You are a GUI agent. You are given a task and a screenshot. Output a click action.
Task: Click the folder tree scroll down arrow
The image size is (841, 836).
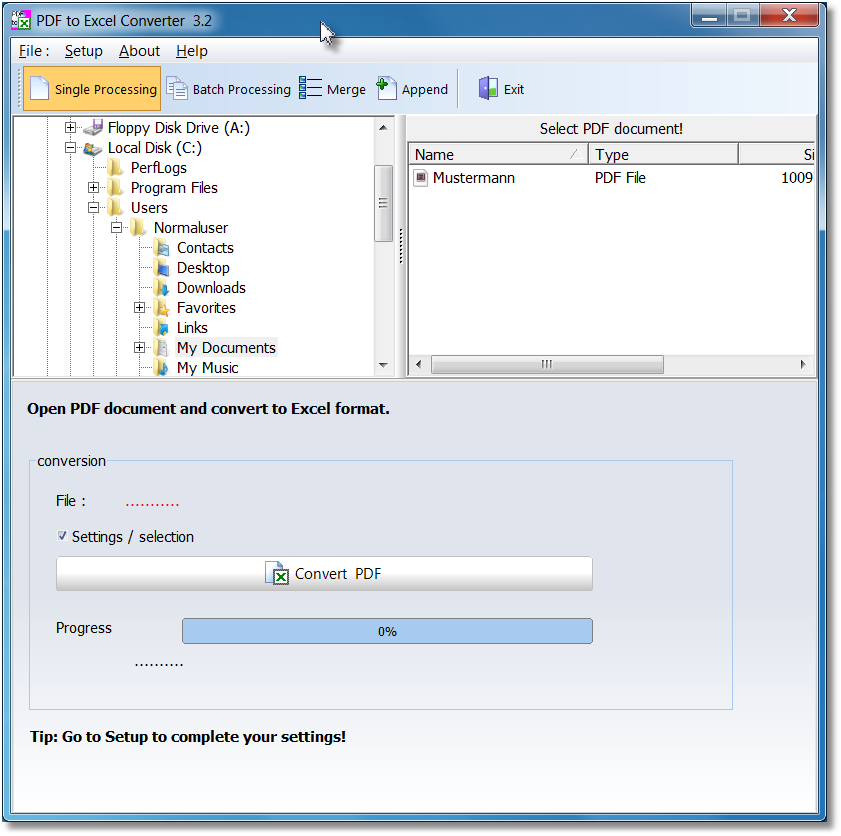[383, 365]
